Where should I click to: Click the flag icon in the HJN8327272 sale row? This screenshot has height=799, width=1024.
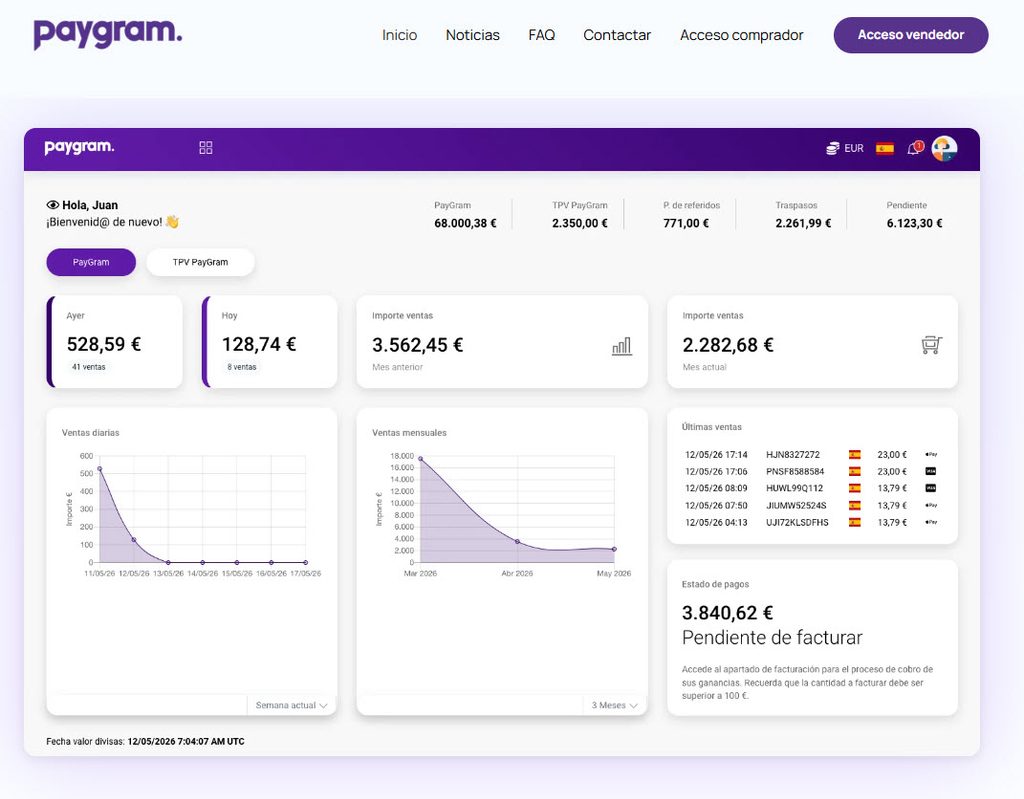click(854, 455)
